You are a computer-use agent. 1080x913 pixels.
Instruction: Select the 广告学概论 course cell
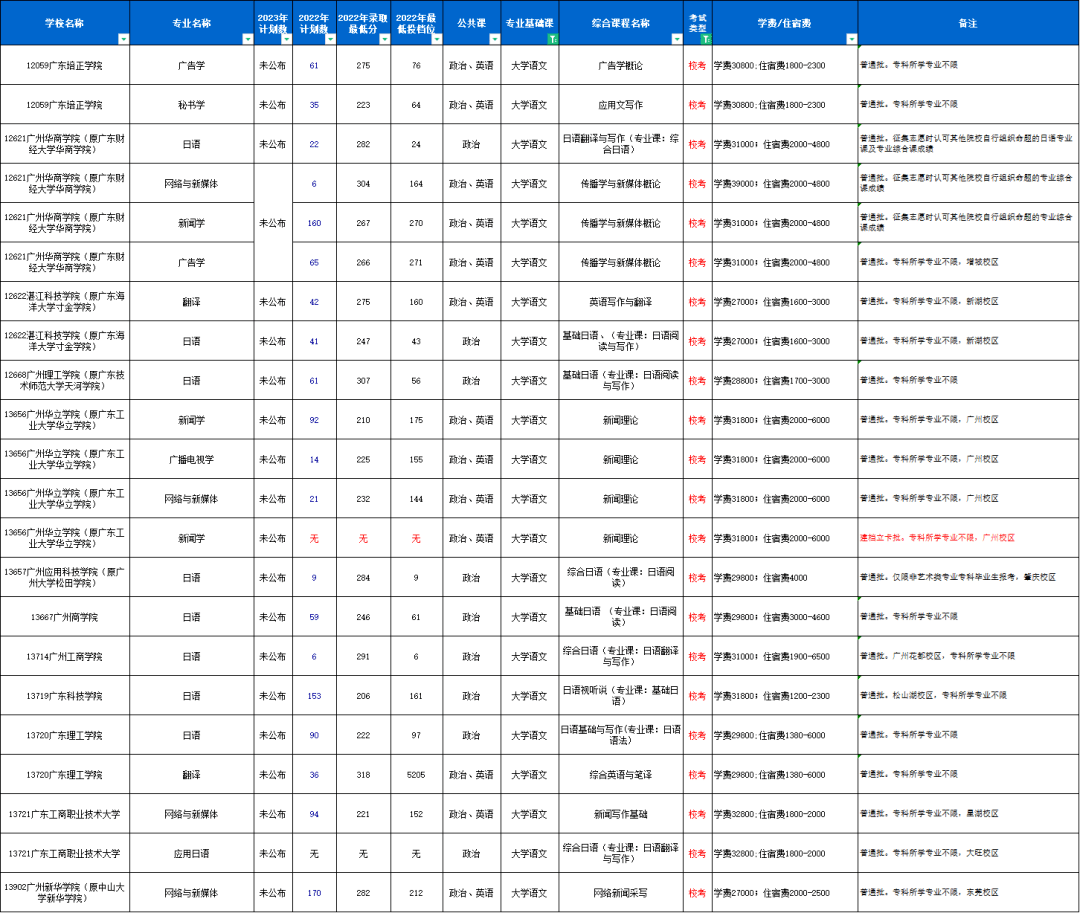[x=621, y=65]
